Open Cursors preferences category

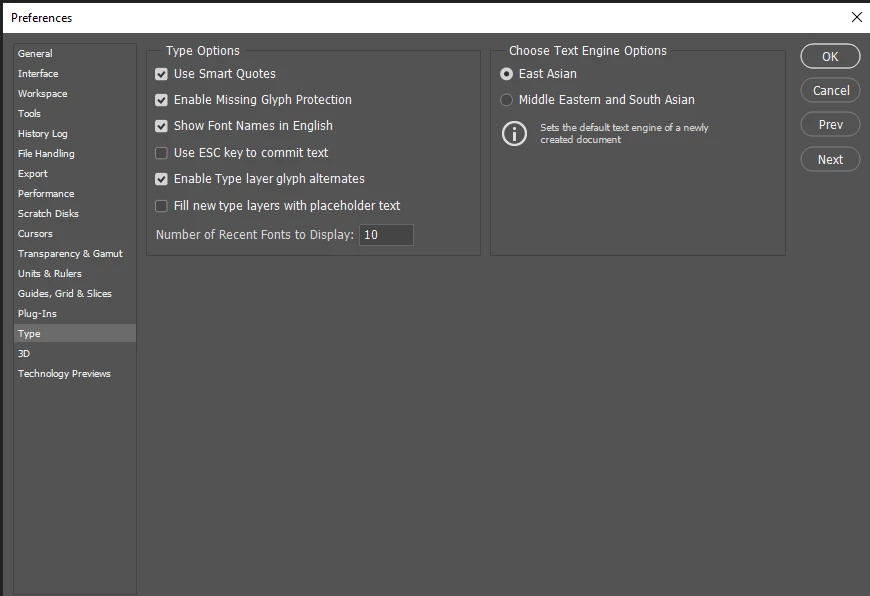(75, 233)
